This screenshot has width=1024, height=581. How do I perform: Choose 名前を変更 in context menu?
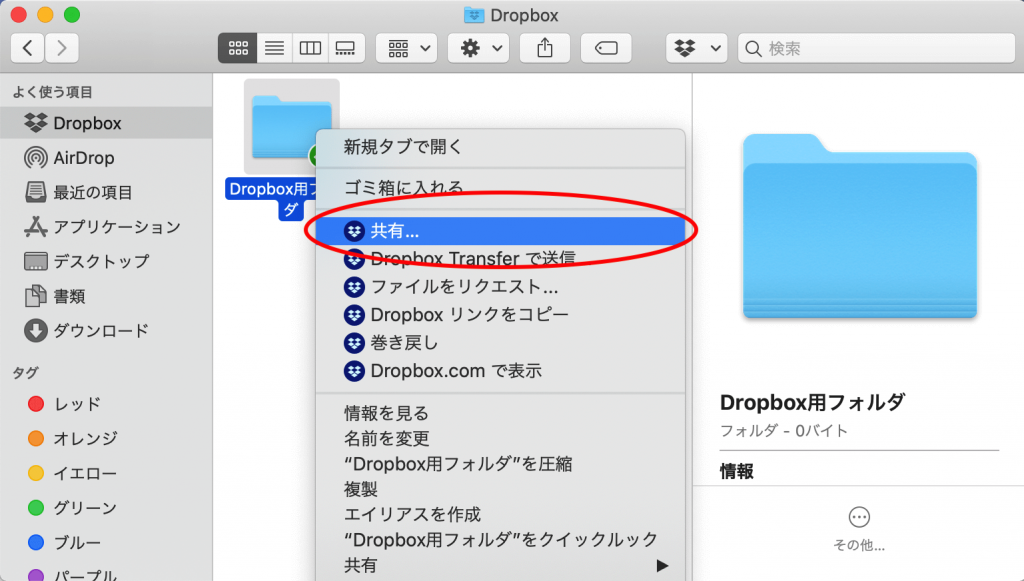[500, 439]
